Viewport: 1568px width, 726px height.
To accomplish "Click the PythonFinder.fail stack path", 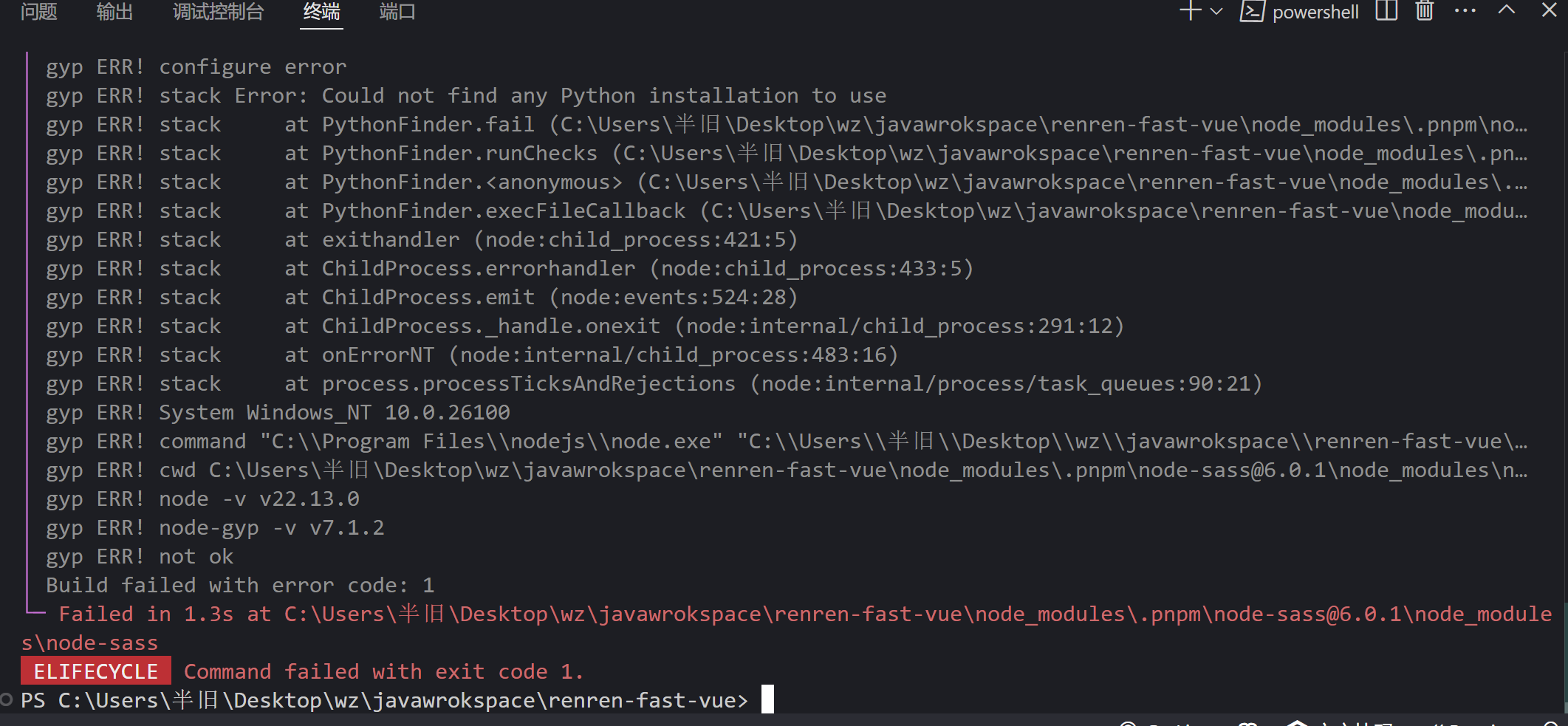I will pyautogui.click(x=787, y=125).
